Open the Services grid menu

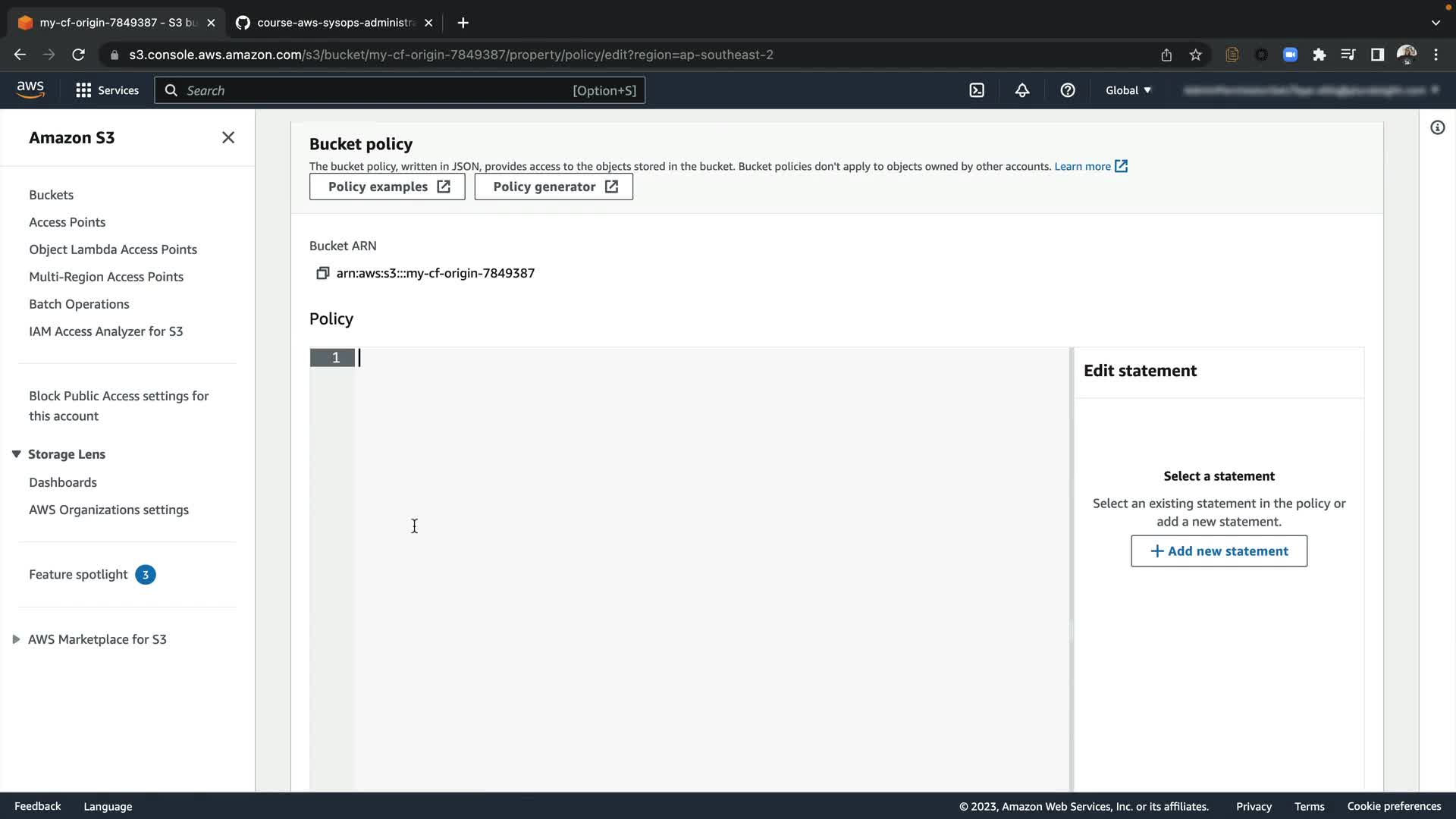point(107,90)
